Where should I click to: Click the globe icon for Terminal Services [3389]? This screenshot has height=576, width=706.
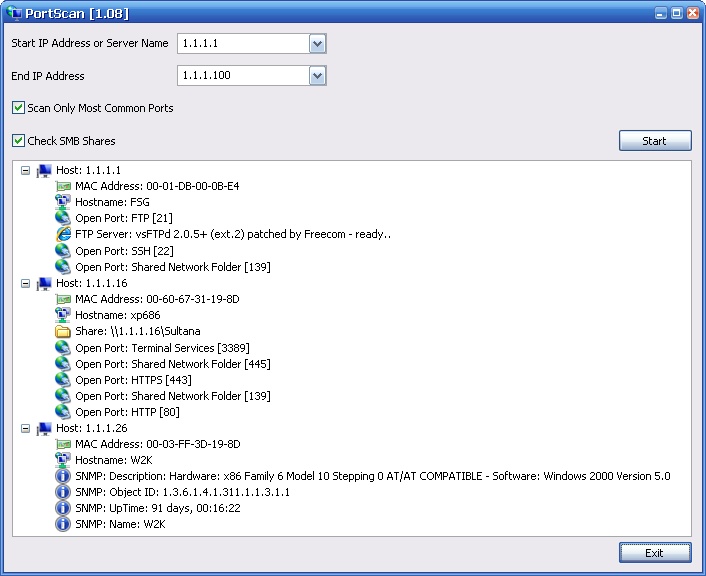(x=63, y=348)
